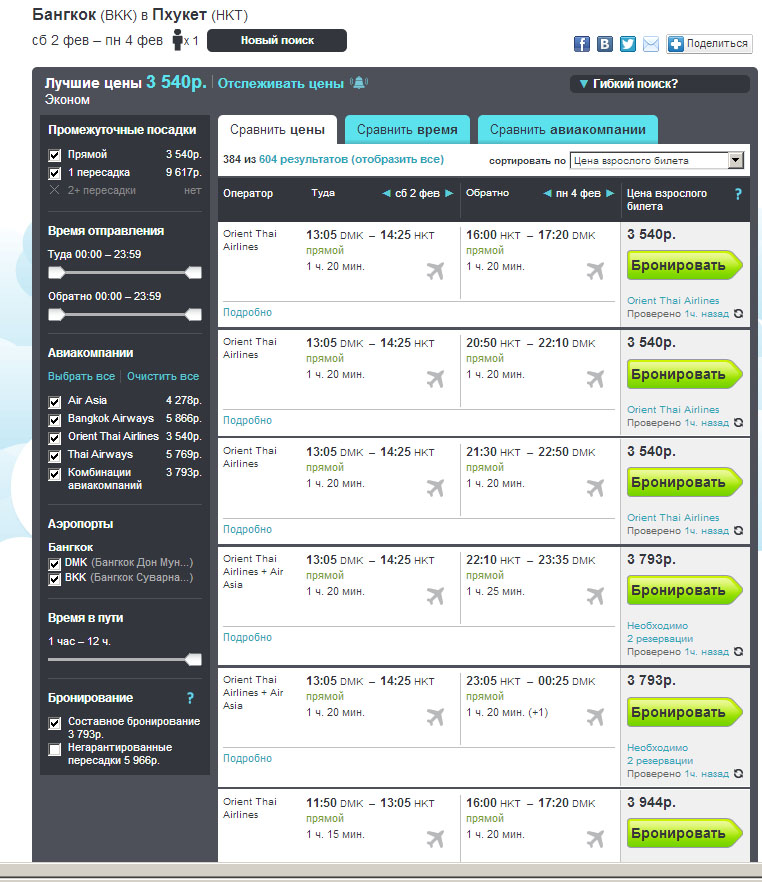Refresh price check icon for 21:30 return flight
762x882 pixels.
pyautogui.click(x=738, y=530)
